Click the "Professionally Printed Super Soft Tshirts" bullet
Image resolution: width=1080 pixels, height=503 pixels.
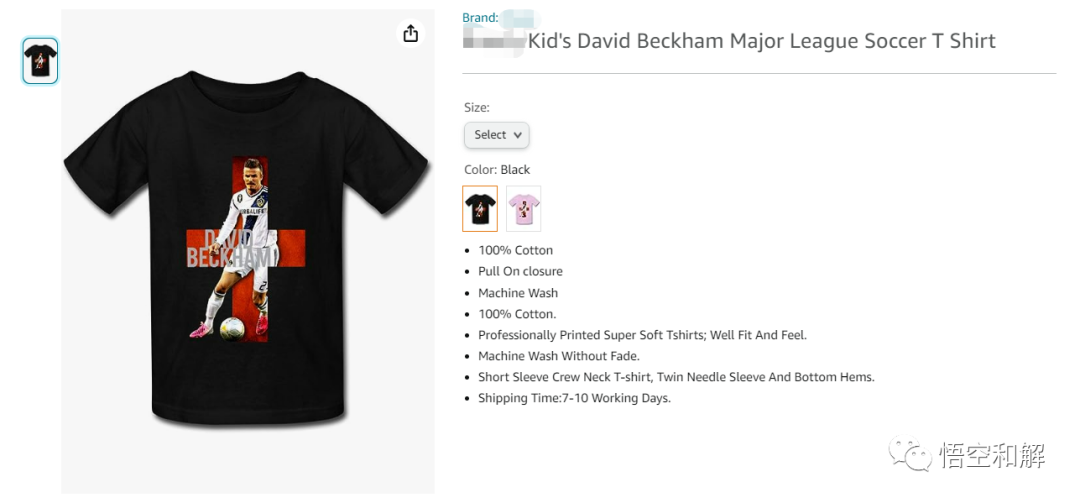pos(642,335)
